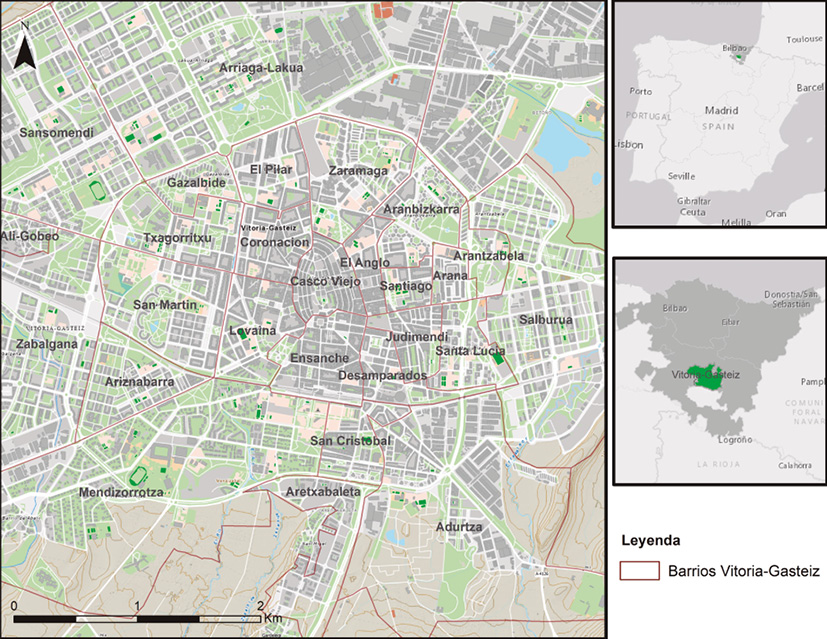The image size is (827, 639).
Task: Click Toulouse on the Spain inset map
Action: point(803,39)
